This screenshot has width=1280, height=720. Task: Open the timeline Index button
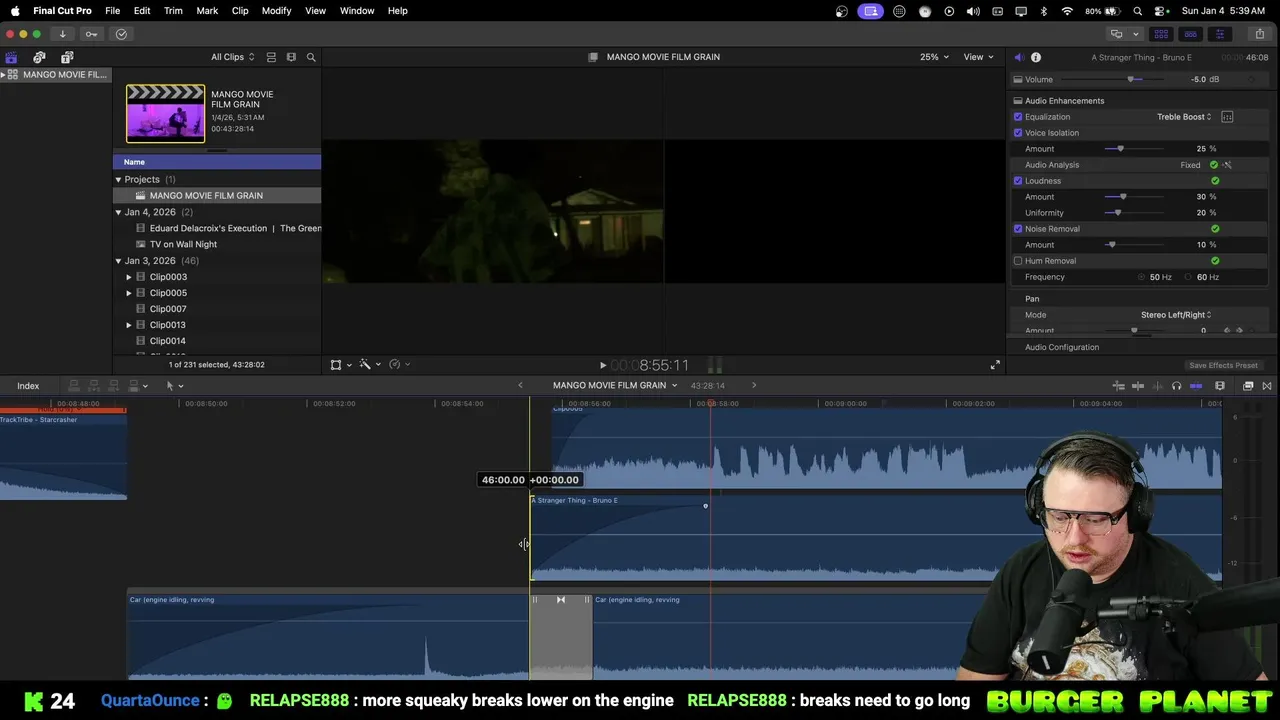pyautogui.click(x=28, y=386)
